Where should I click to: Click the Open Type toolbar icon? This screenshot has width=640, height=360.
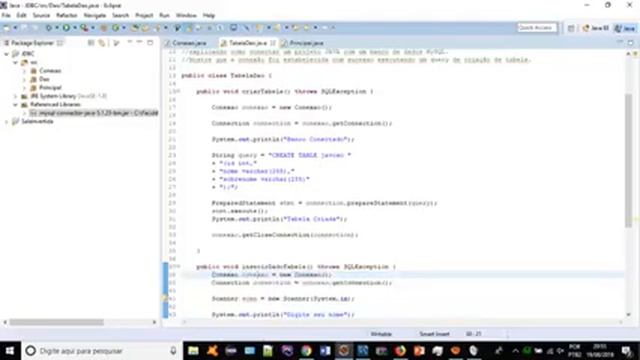(x=134, y=28)
